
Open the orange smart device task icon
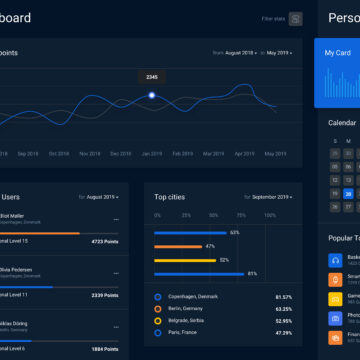click(x=335, y=280)
